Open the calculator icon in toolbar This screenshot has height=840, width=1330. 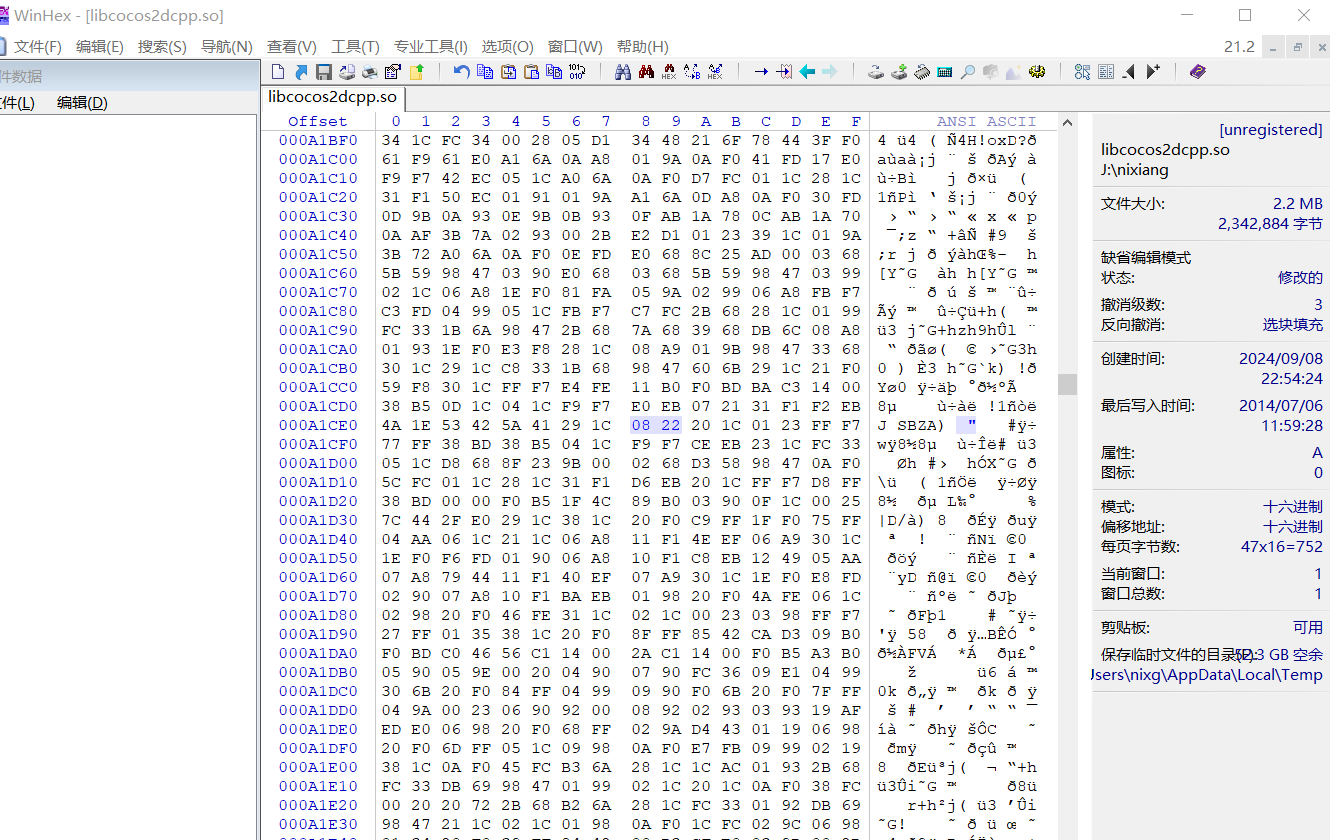(x=944, y=72)
